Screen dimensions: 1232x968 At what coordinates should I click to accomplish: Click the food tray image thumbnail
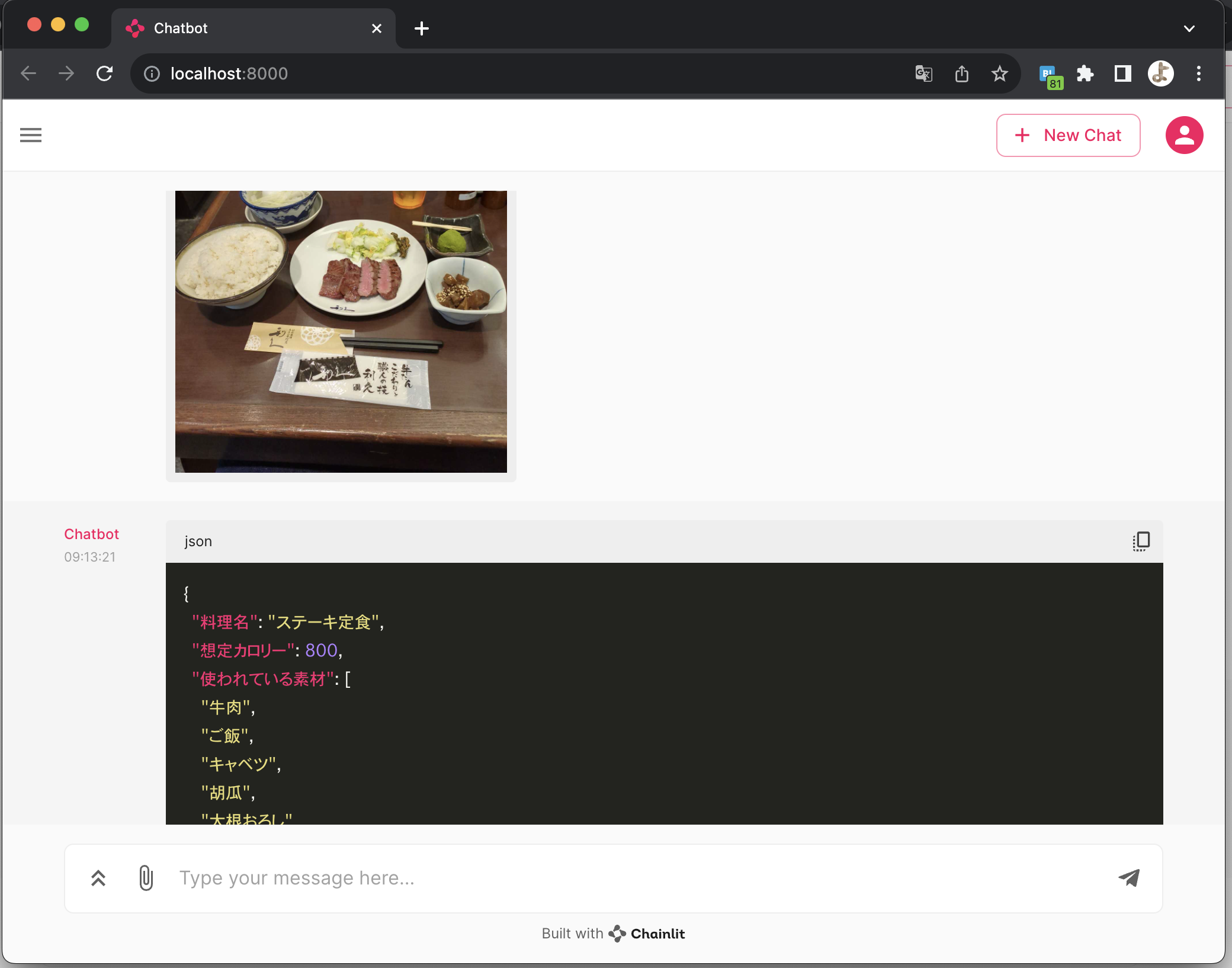(x=341, y=331)
